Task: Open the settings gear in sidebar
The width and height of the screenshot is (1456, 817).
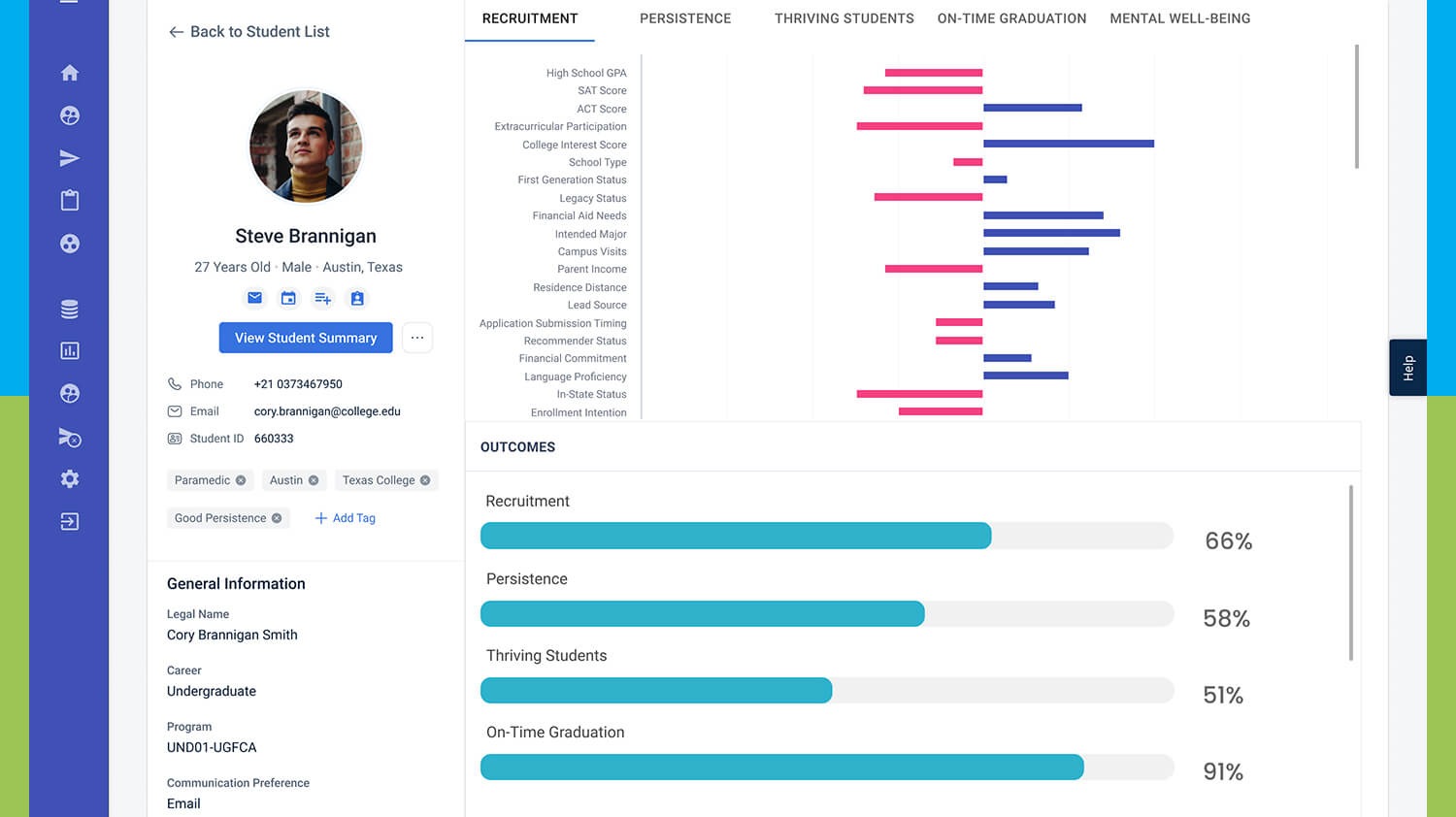Action: point(70,479)
